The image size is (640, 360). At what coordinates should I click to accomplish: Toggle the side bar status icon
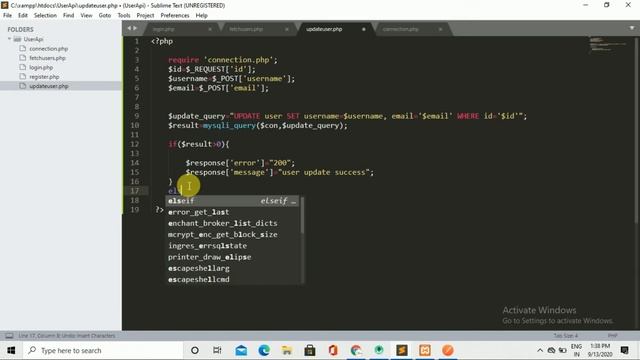click(9, 336)
